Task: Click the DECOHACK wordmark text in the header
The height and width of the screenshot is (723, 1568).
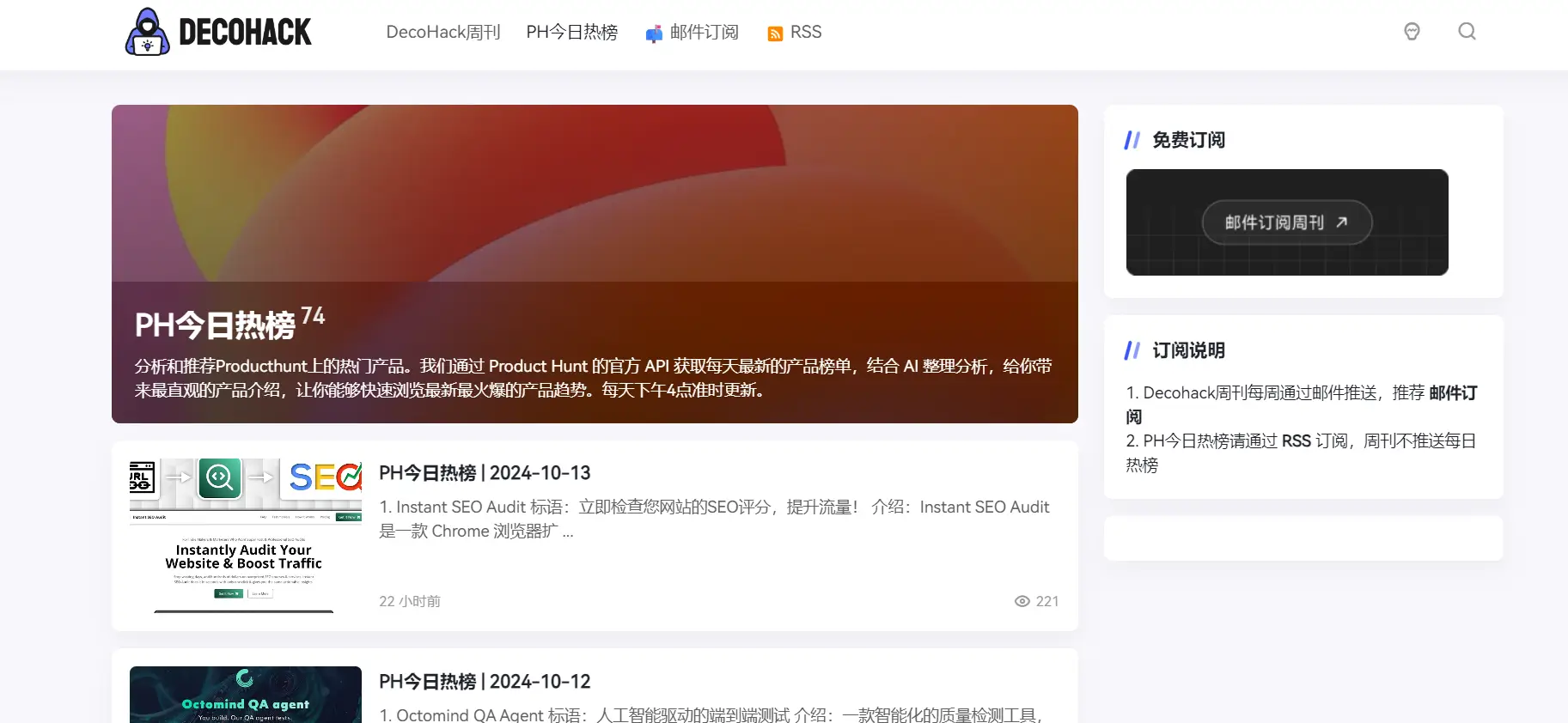Action: [245, 32]
